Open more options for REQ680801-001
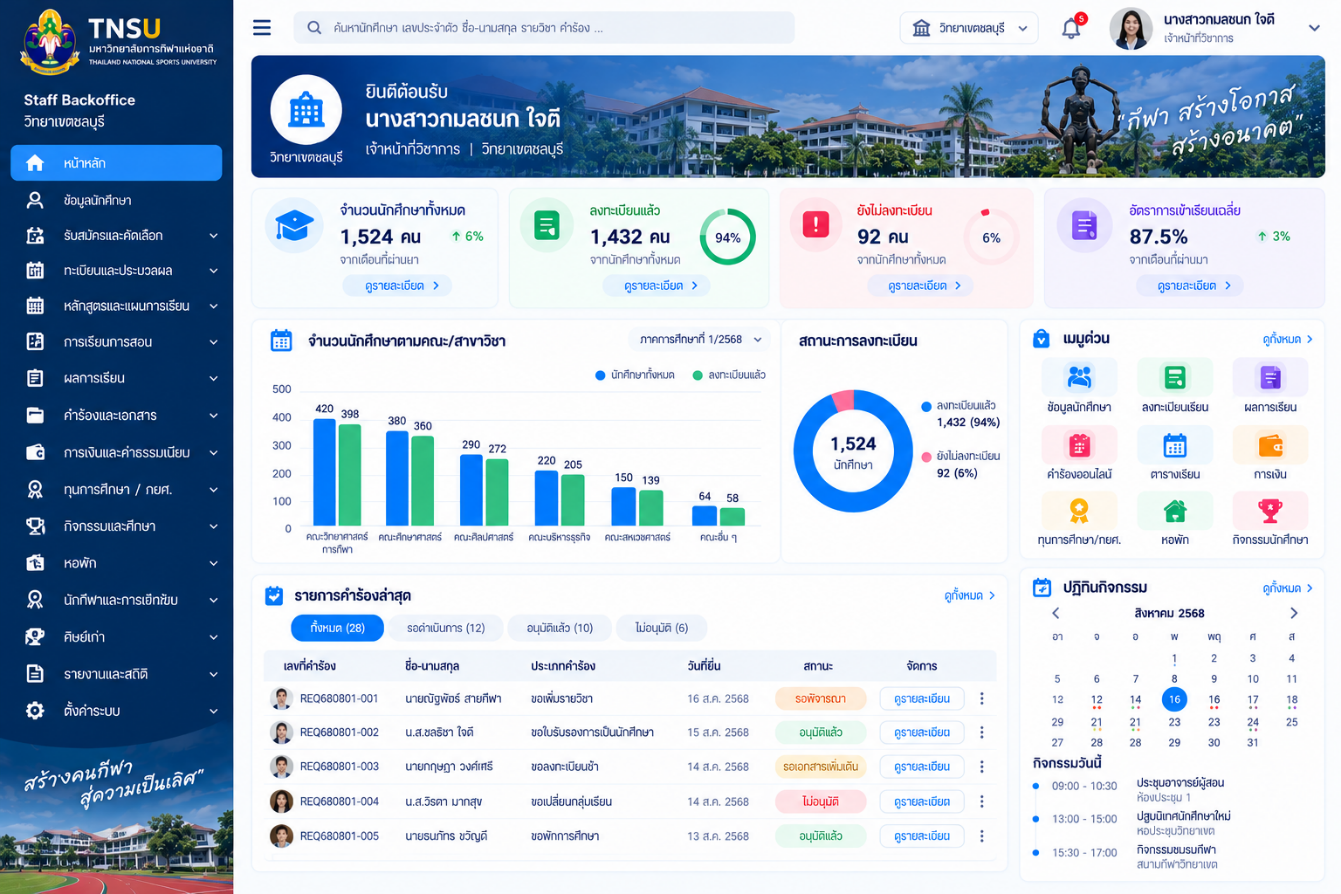 pyautogui.click(x=982, y=698)
